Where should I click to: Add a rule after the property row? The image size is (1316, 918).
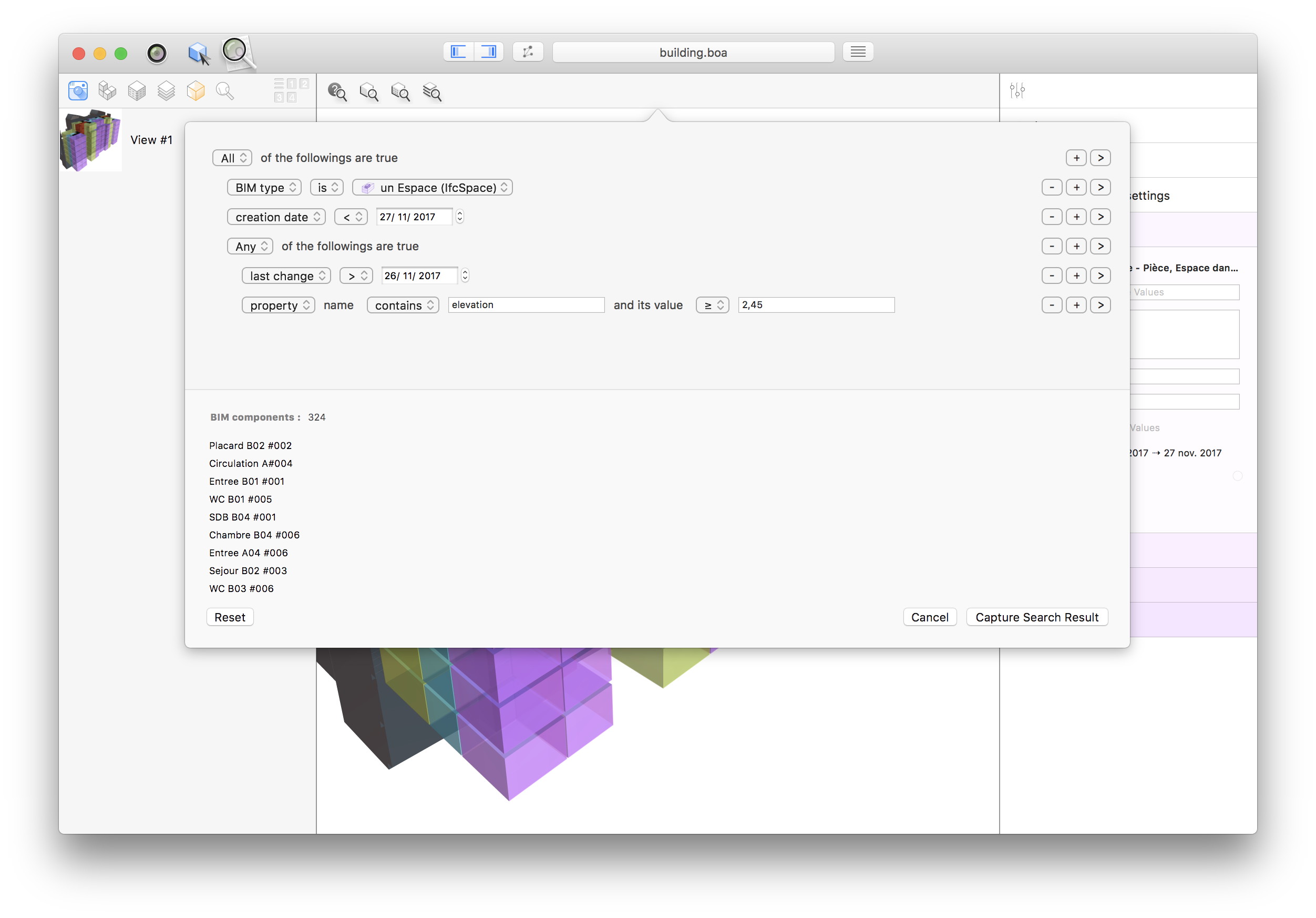[x=1076, y=305]
